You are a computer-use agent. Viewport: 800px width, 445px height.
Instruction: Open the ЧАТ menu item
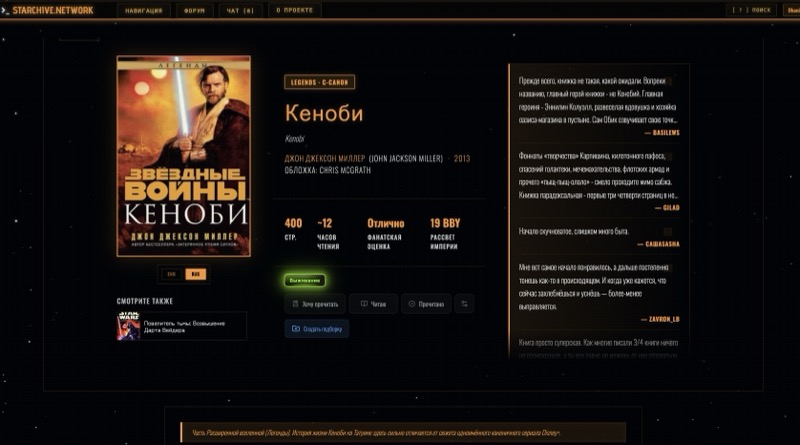pos(240,11)
